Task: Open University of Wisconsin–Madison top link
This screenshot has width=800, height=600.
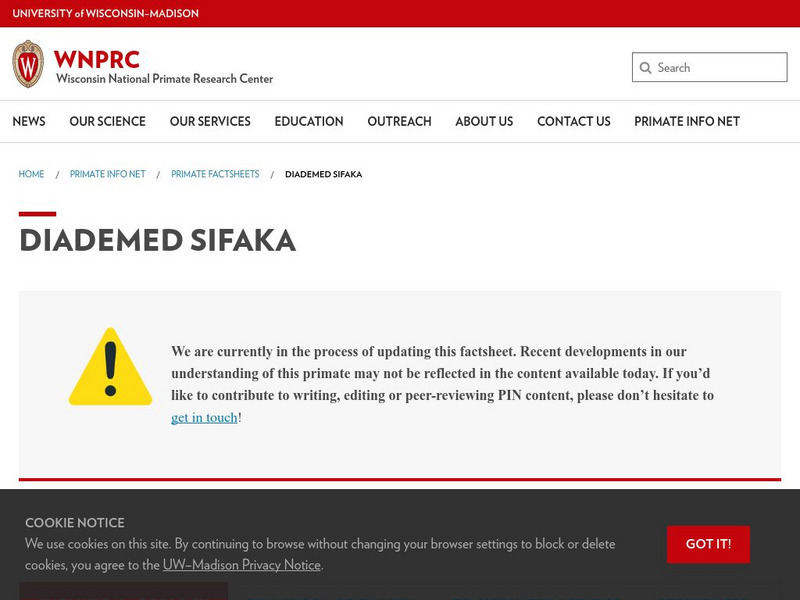Action: click(x=106, y=13)
